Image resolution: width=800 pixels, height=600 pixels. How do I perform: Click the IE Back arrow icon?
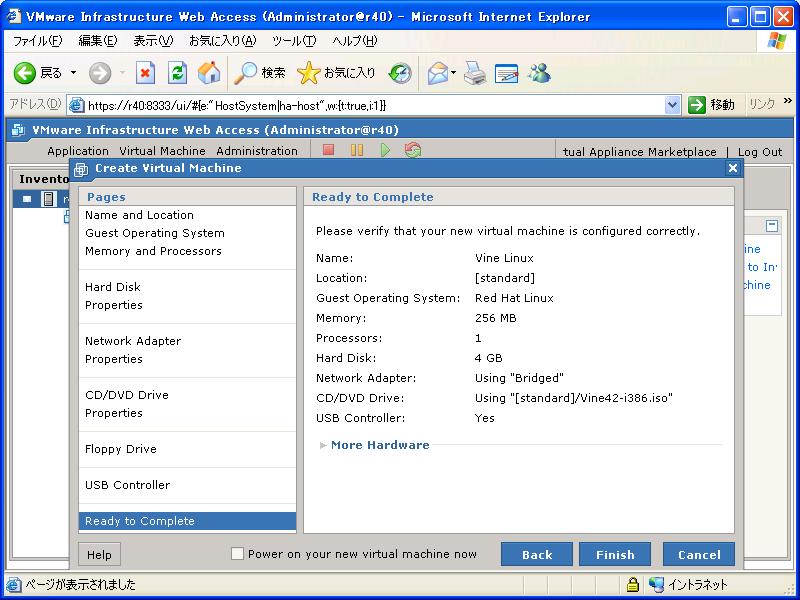(x=24, y=73)
